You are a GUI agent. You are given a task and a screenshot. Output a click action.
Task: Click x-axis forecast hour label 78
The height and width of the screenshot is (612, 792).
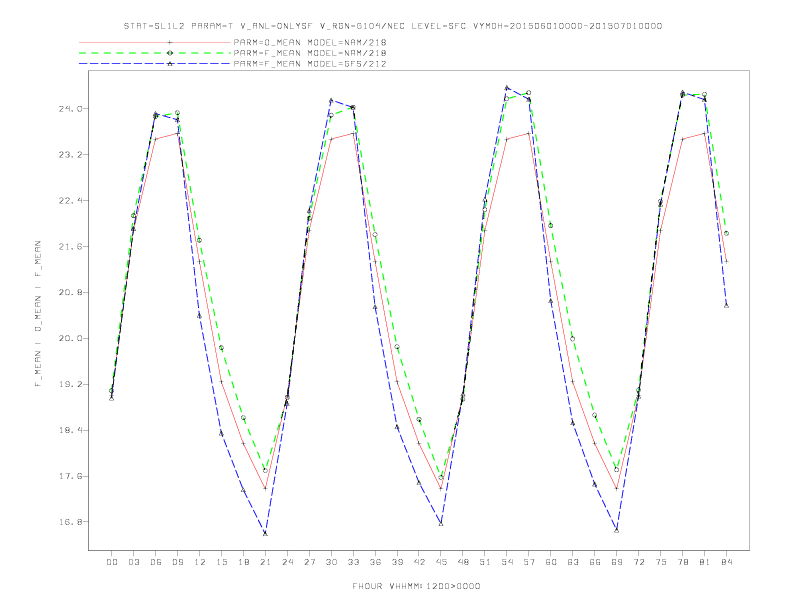(682, 562)
